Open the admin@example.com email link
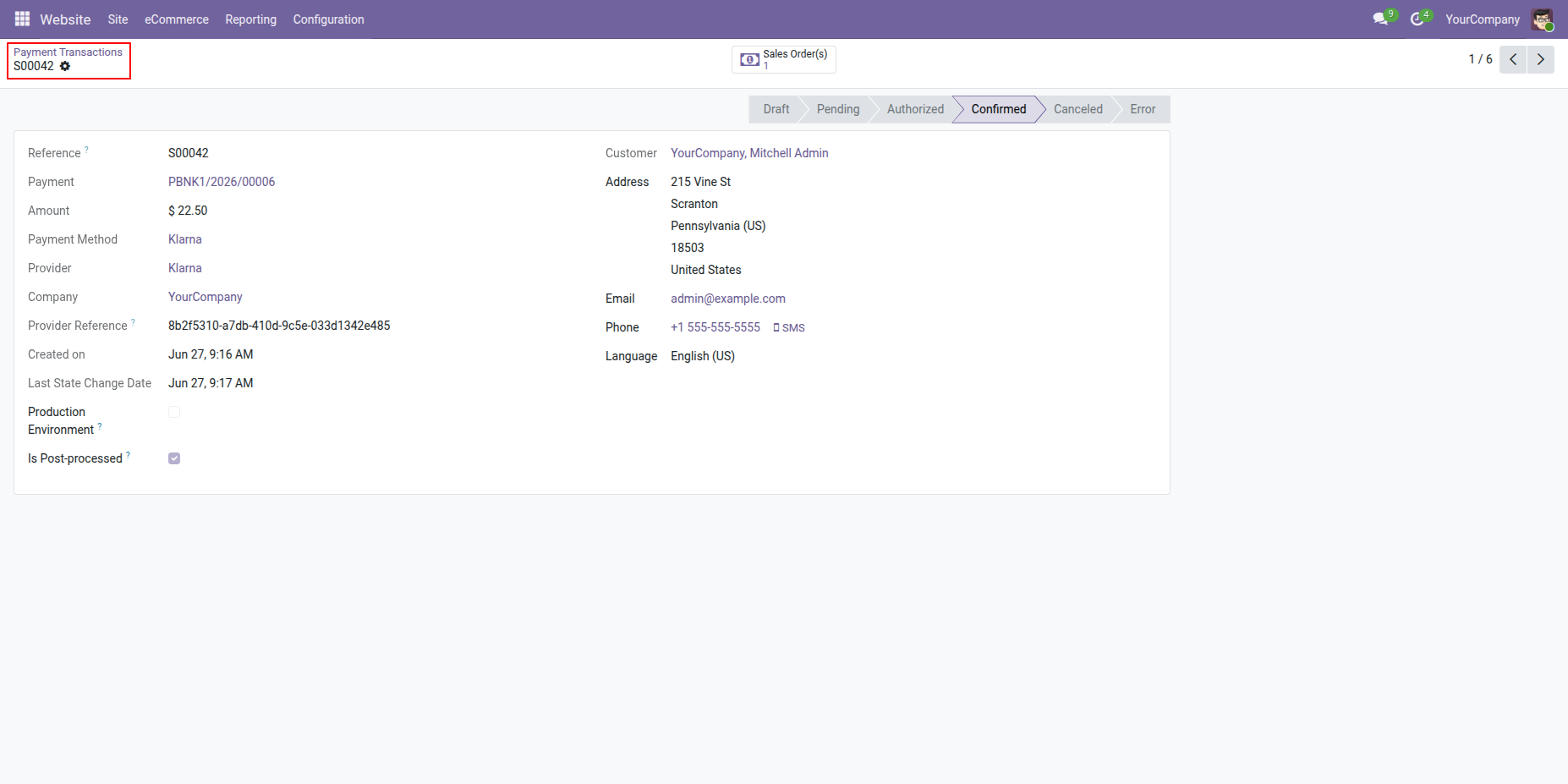The image size is (1568, 784). [x=728, y=299]
